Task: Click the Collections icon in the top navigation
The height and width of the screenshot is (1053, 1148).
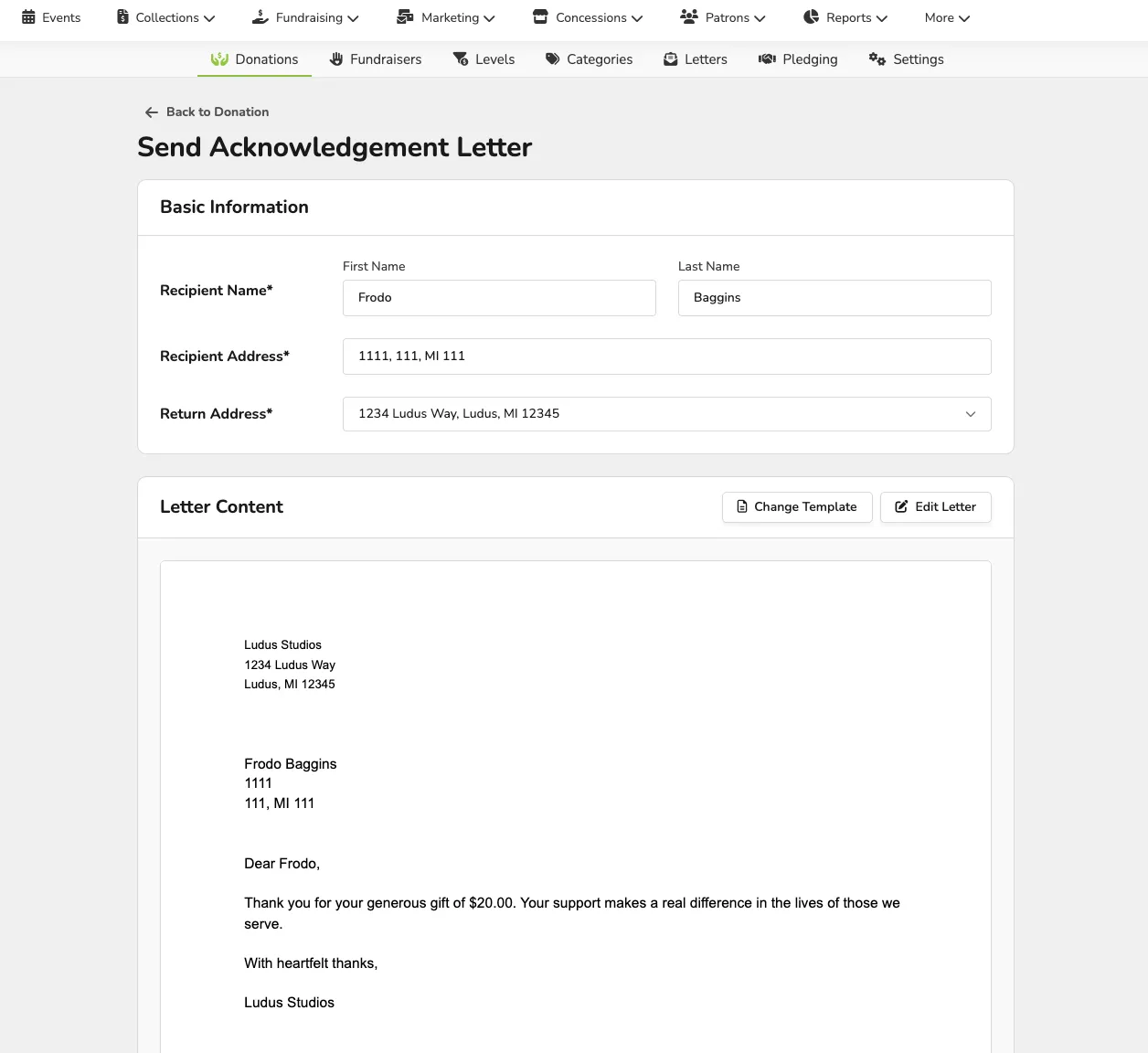Action: tap(123, 17)
